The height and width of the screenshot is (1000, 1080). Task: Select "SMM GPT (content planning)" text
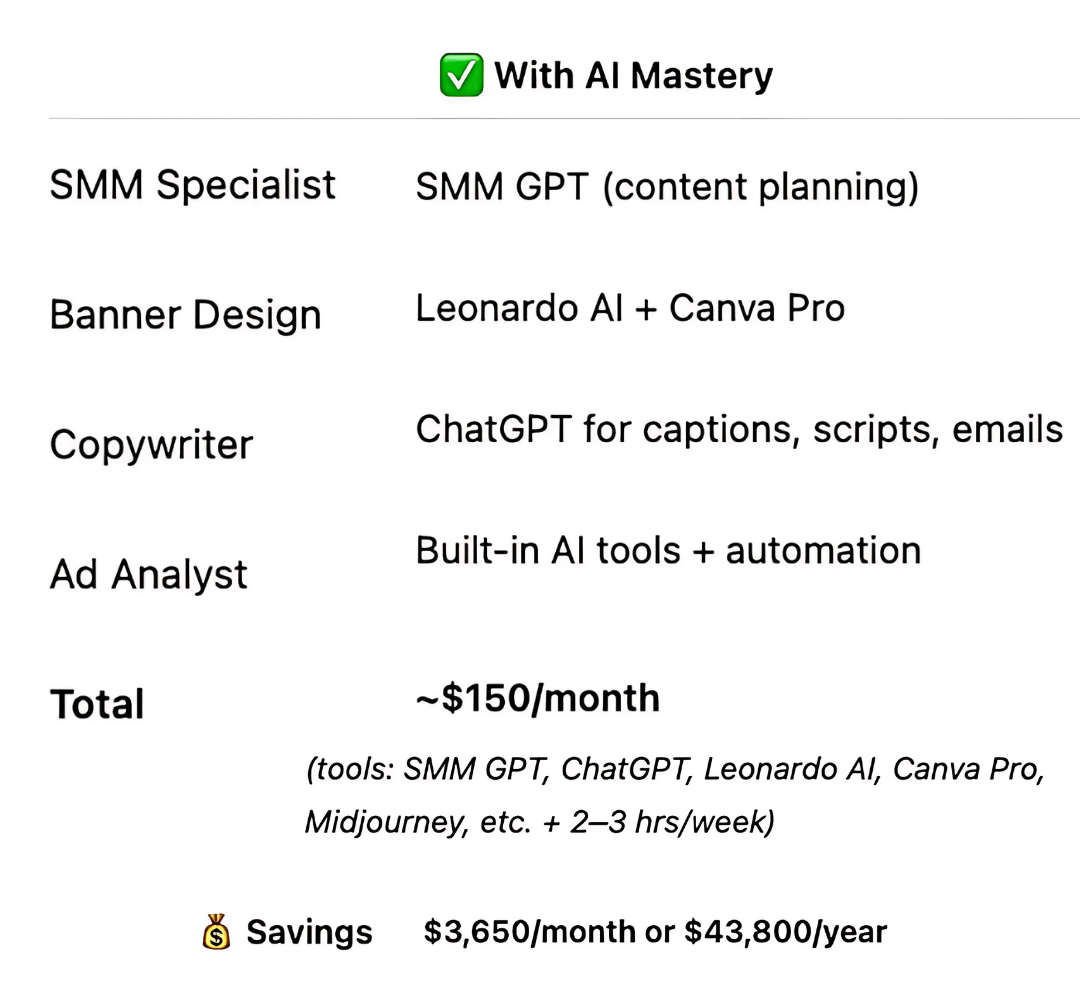pyautogui.click(x=667, y=186)
